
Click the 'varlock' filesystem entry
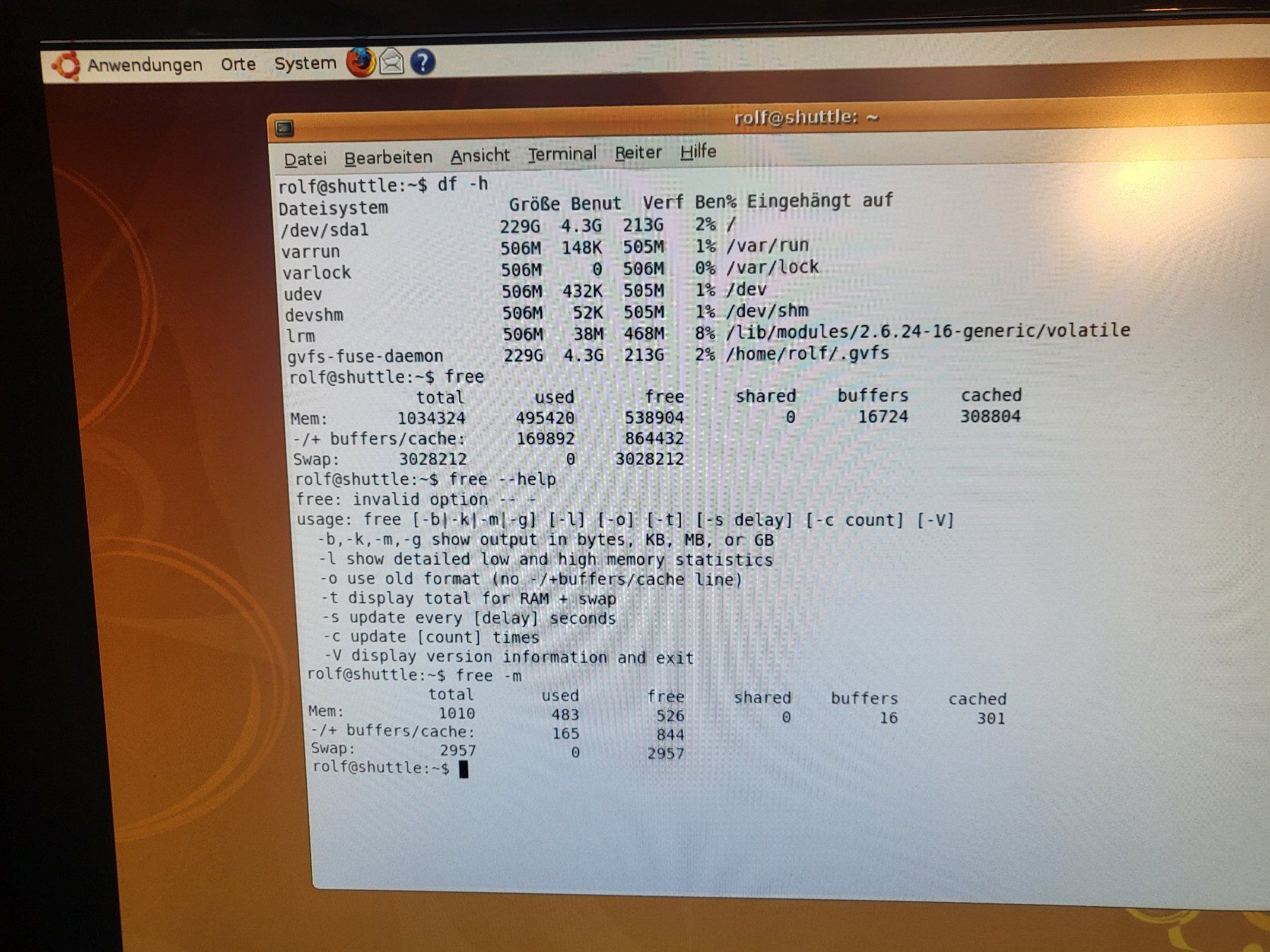click(317, 273)
